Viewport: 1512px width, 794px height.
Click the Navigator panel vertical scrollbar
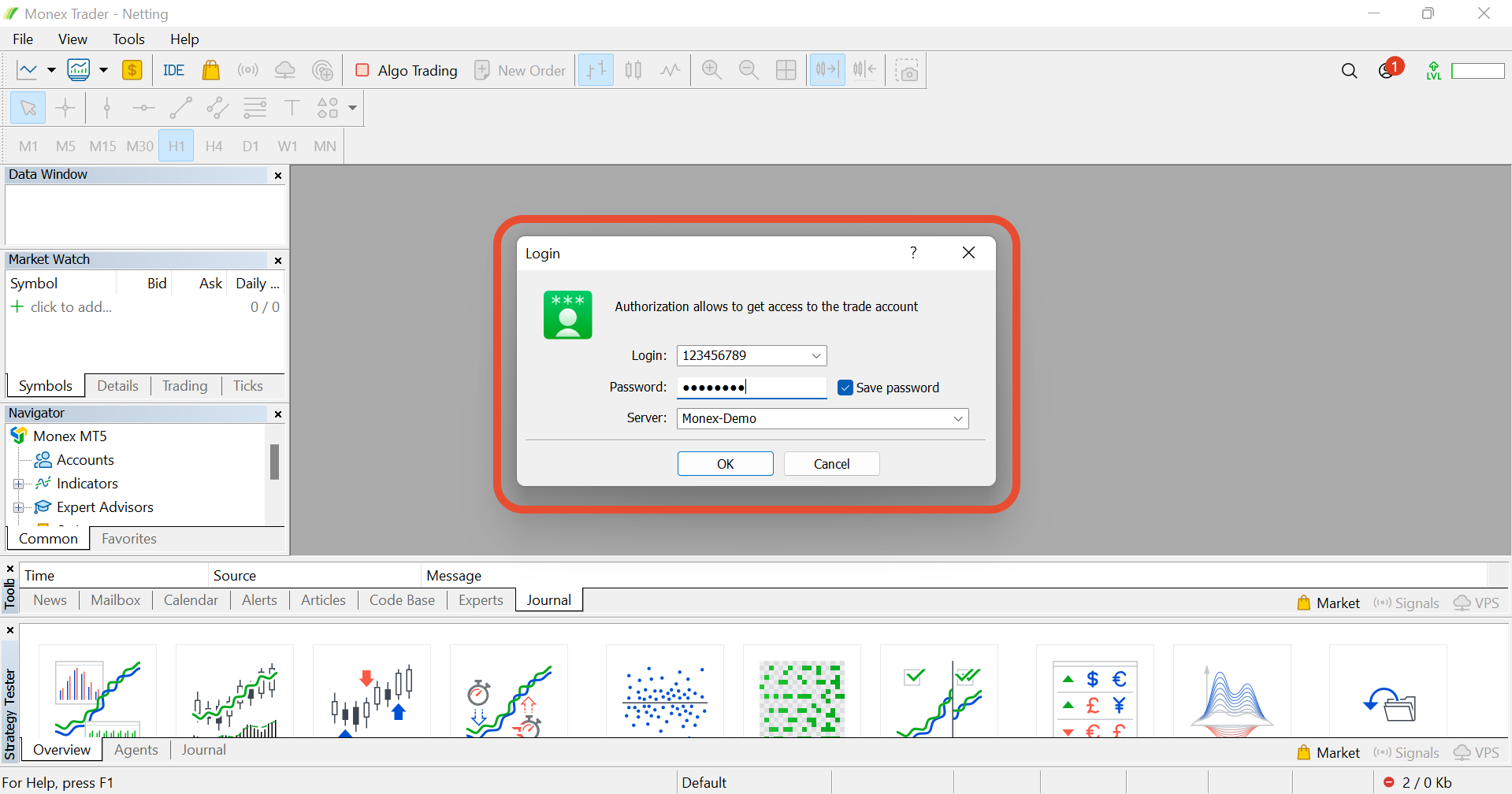[274, 474]
